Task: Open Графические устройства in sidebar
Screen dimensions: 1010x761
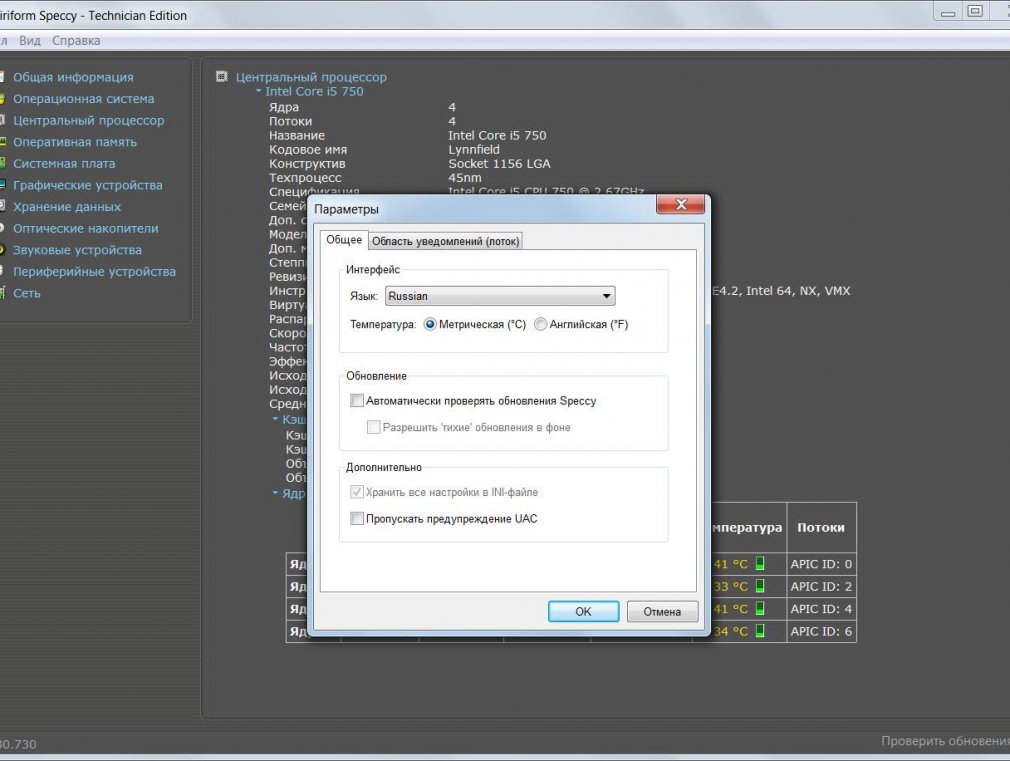Action: click(88, 185)
